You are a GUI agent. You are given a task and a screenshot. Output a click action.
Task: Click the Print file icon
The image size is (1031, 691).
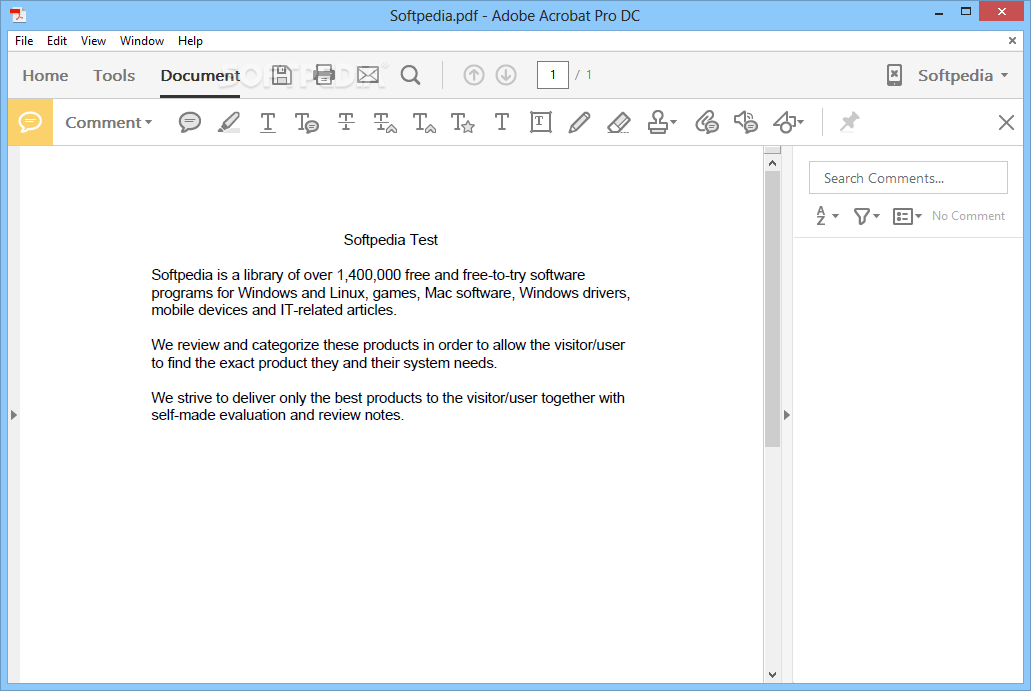pos(324,75)
